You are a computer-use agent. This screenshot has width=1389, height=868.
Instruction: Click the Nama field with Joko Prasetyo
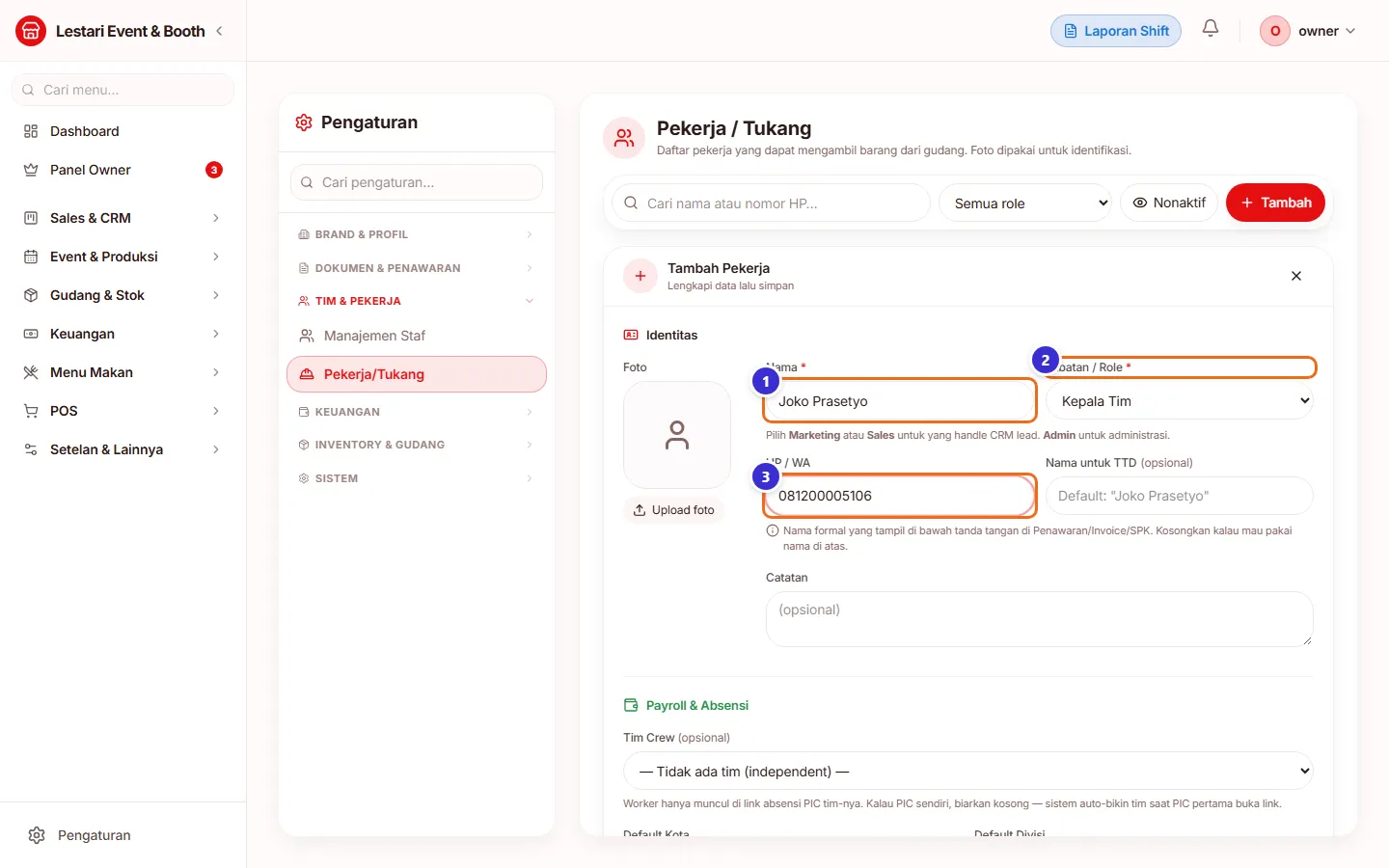point(900,400)
